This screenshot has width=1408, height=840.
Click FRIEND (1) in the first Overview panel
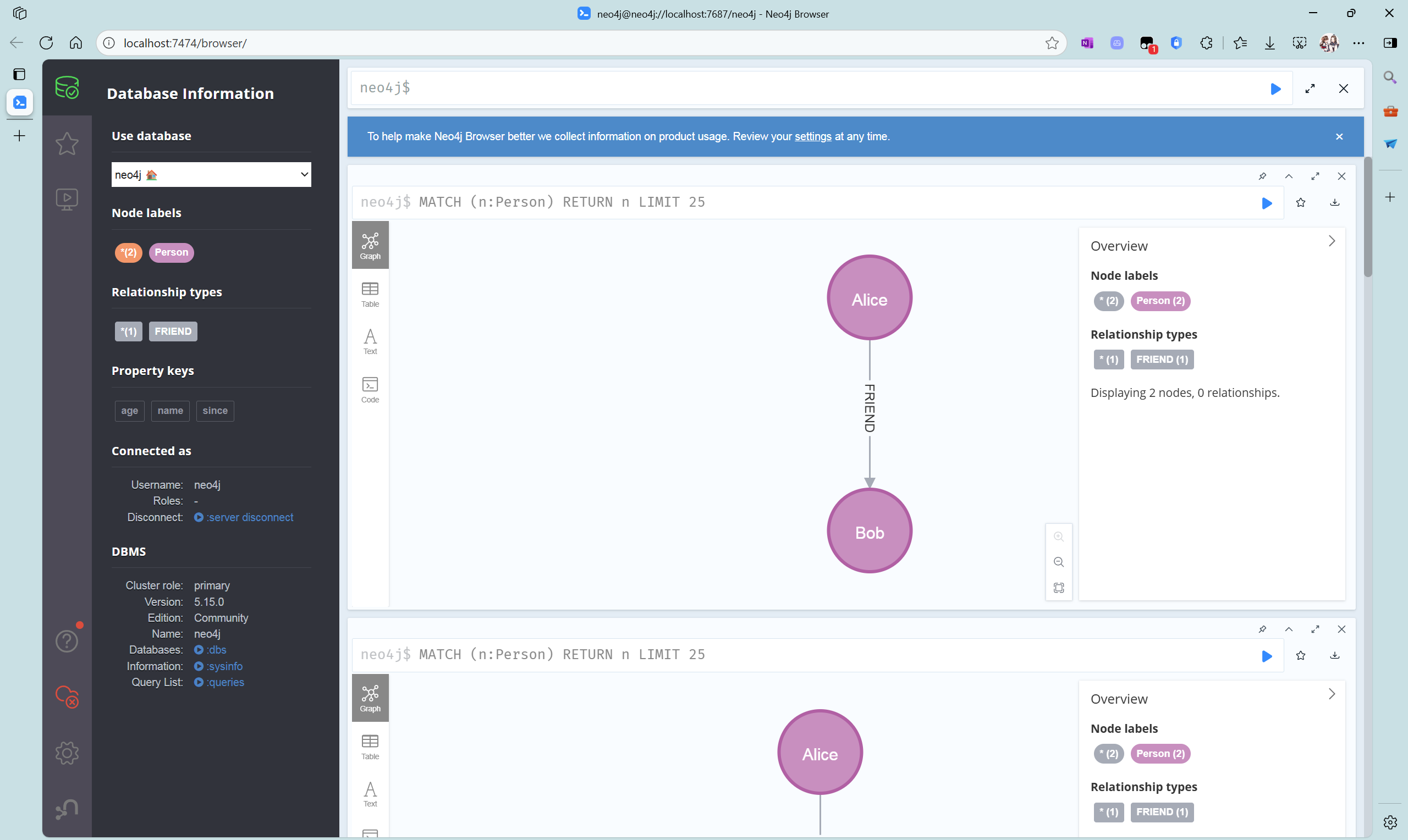[1162, 360]
